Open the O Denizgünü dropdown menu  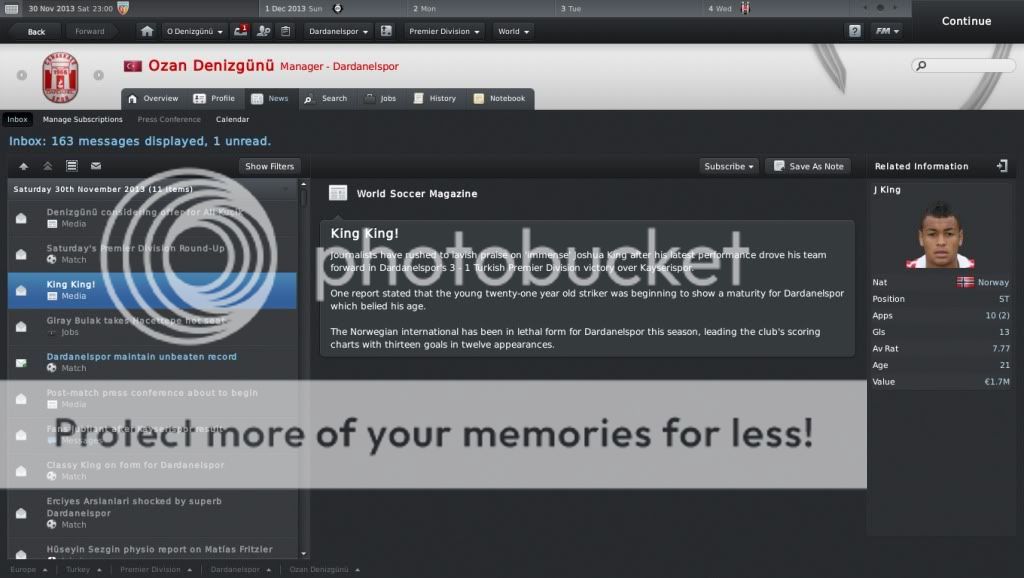(195, 31)
